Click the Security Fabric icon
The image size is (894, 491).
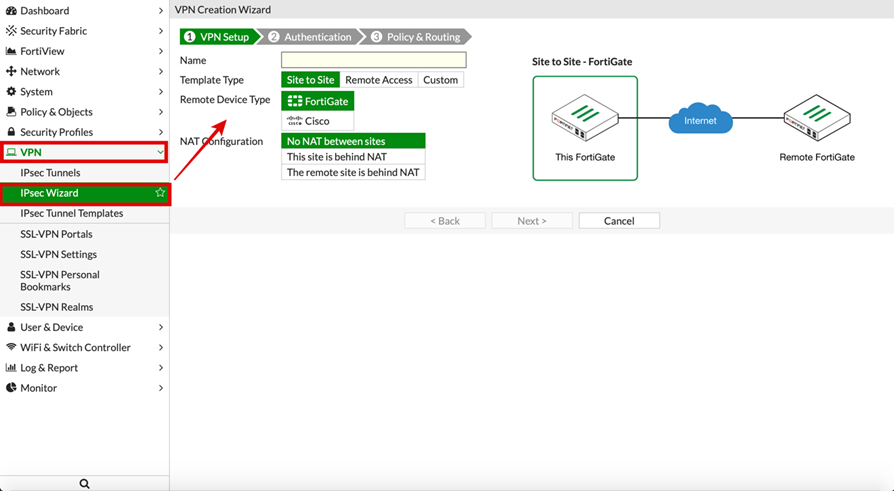(x=11, y=31)
